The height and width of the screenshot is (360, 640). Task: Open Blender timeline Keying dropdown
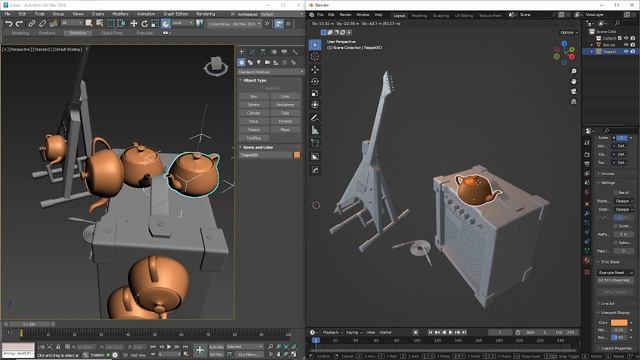point(353,332)
